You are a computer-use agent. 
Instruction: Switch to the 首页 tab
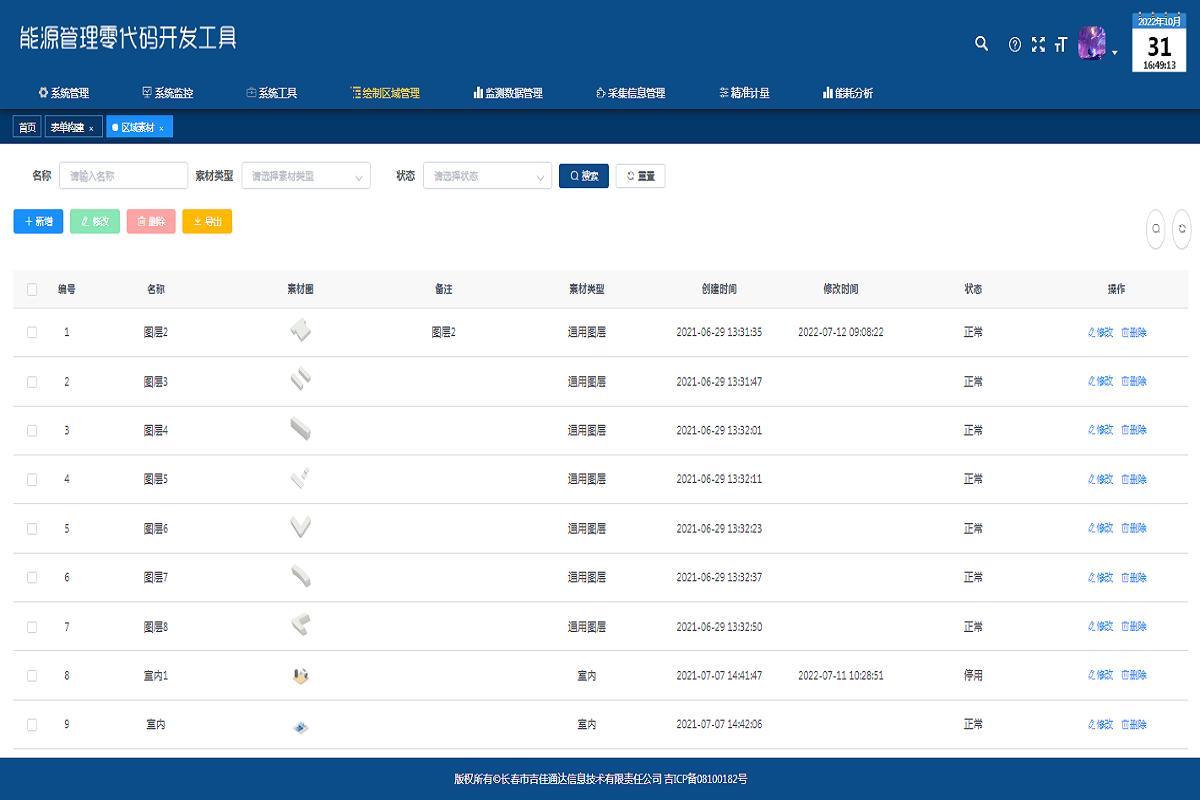27,128
